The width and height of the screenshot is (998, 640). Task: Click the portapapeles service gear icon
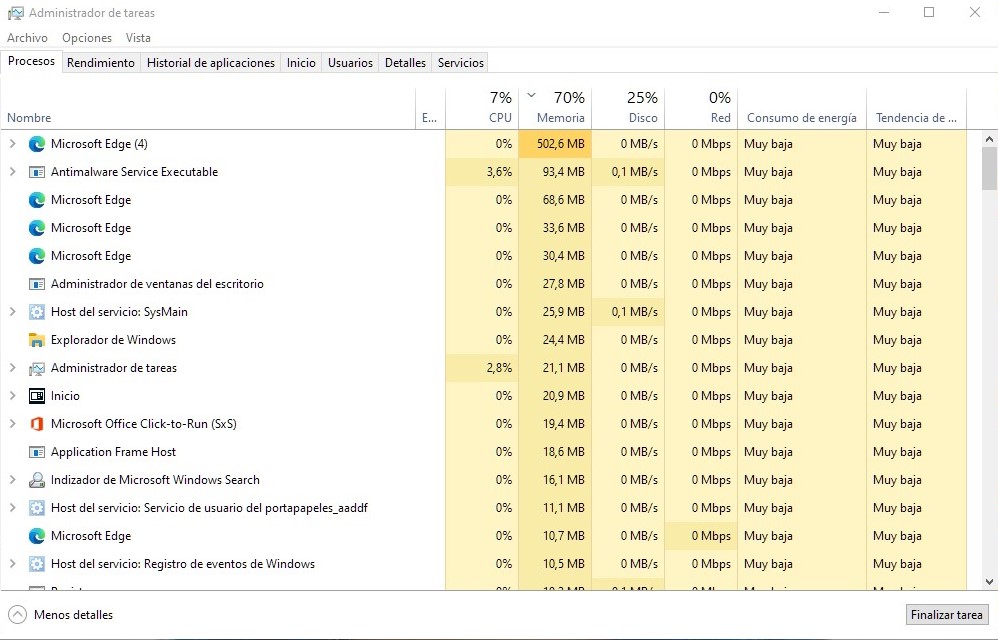click(x=37, y=508)
